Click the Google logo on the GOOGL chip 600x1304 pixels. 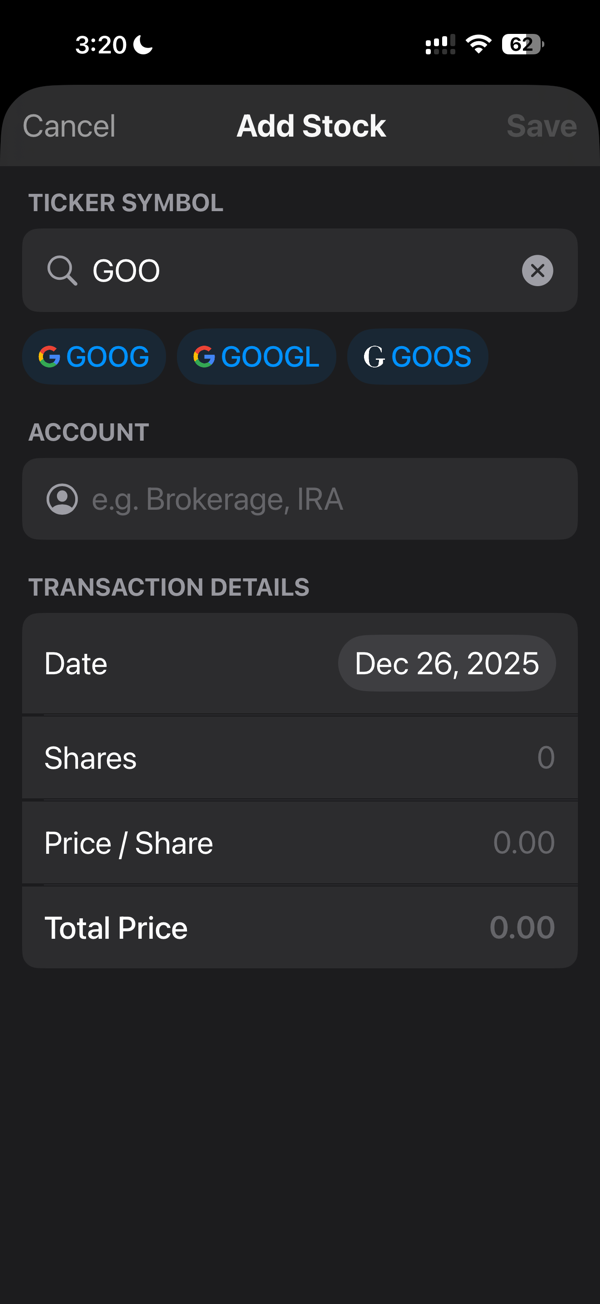click(205, 356)
